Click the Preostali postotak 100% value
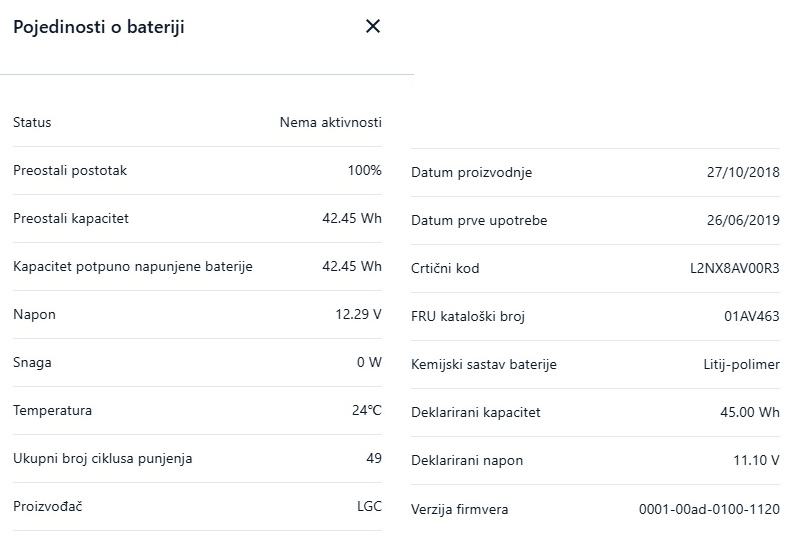This screenshot has width=793, height=547. coord(364,170)
